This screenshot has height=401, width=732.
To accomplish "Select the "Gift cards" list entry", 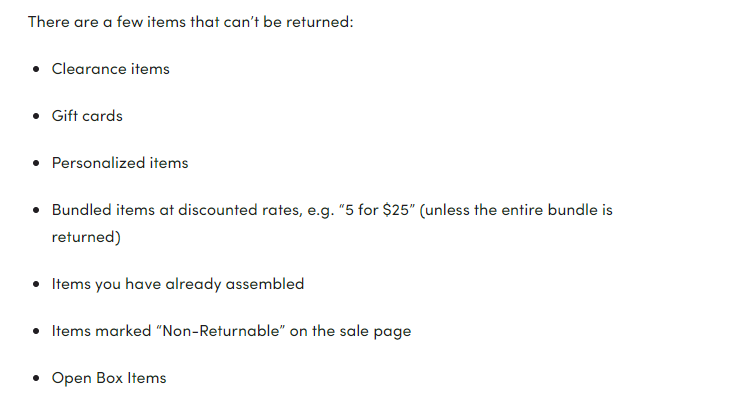I will click(x=87, y=116).
